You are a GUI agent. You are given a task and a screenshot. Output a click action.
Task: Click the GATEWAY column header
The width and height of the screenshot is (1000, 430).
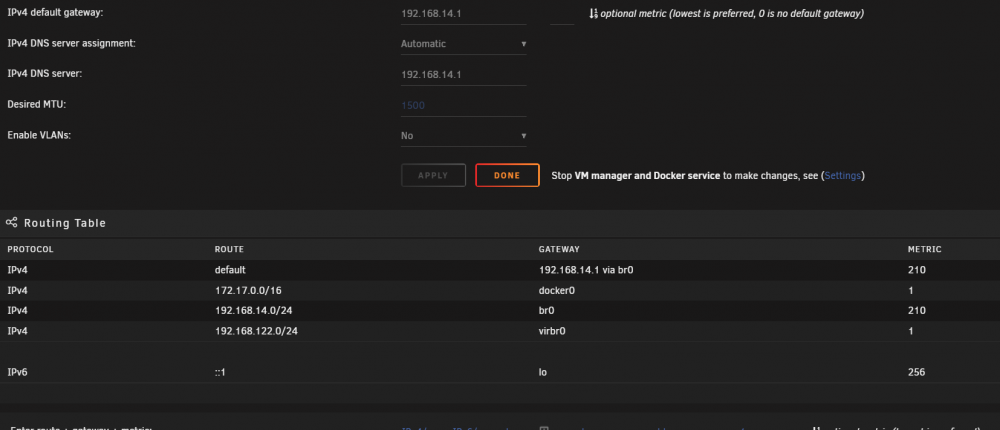(559, 249)
